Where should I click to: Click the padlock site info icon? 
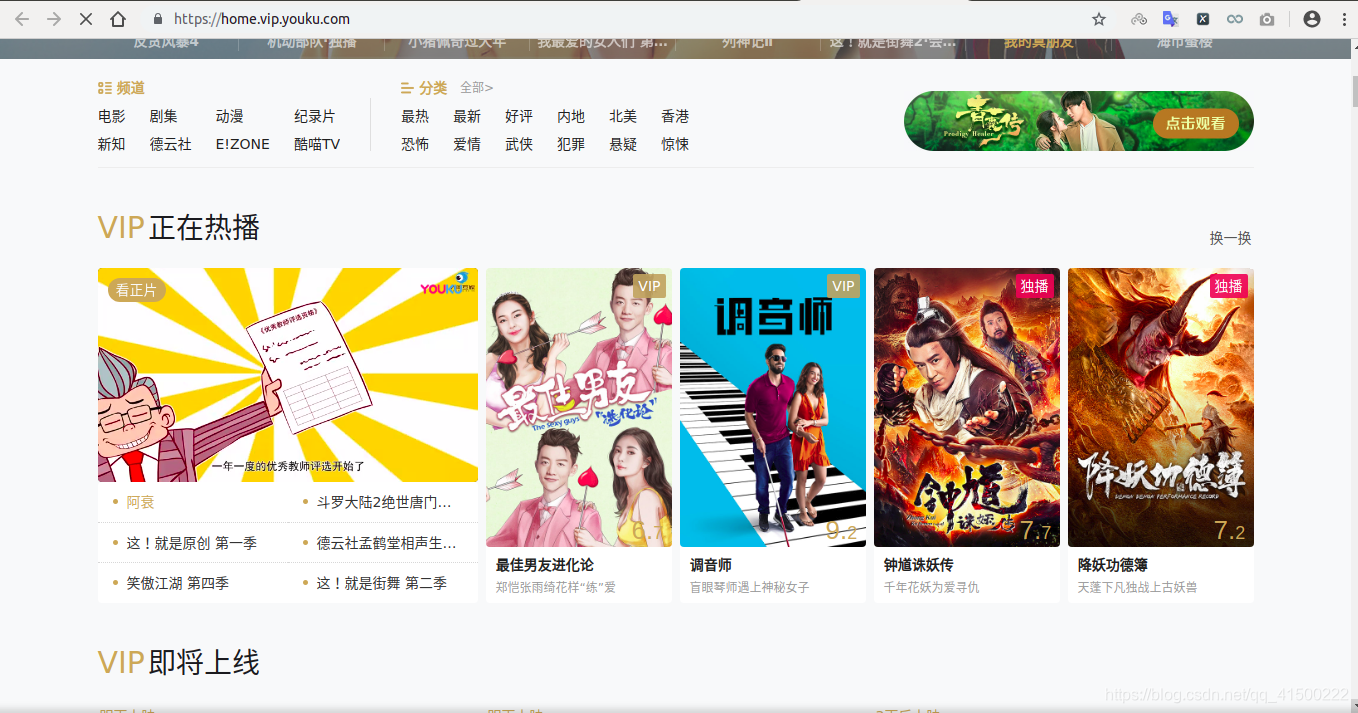157,19
